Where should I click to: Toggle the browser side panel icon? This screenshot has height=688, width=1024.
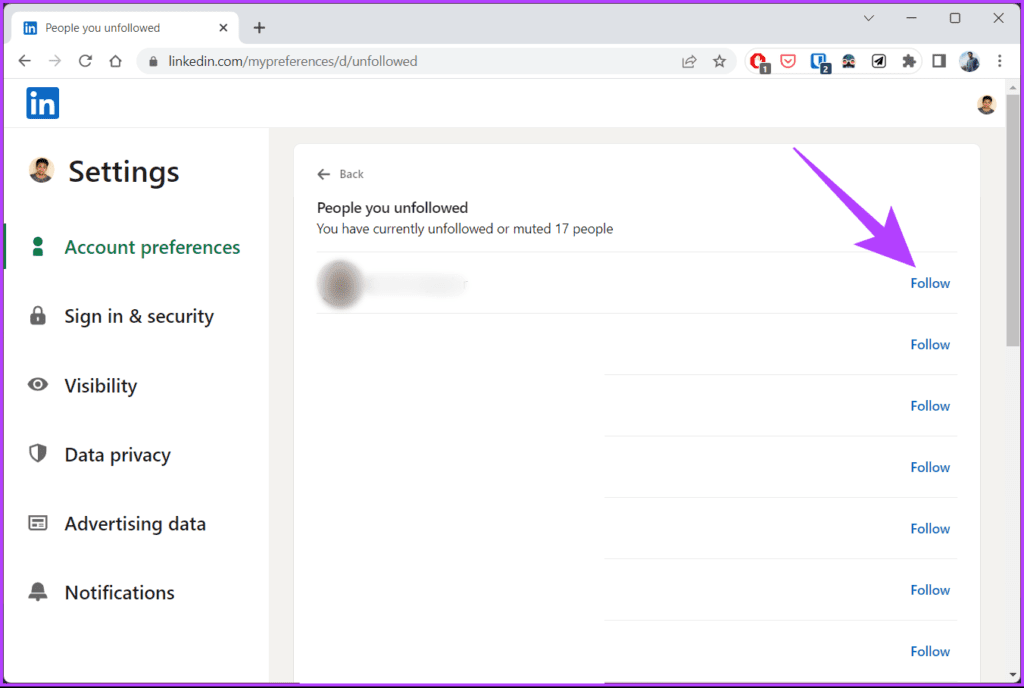[x=938, y=61]
